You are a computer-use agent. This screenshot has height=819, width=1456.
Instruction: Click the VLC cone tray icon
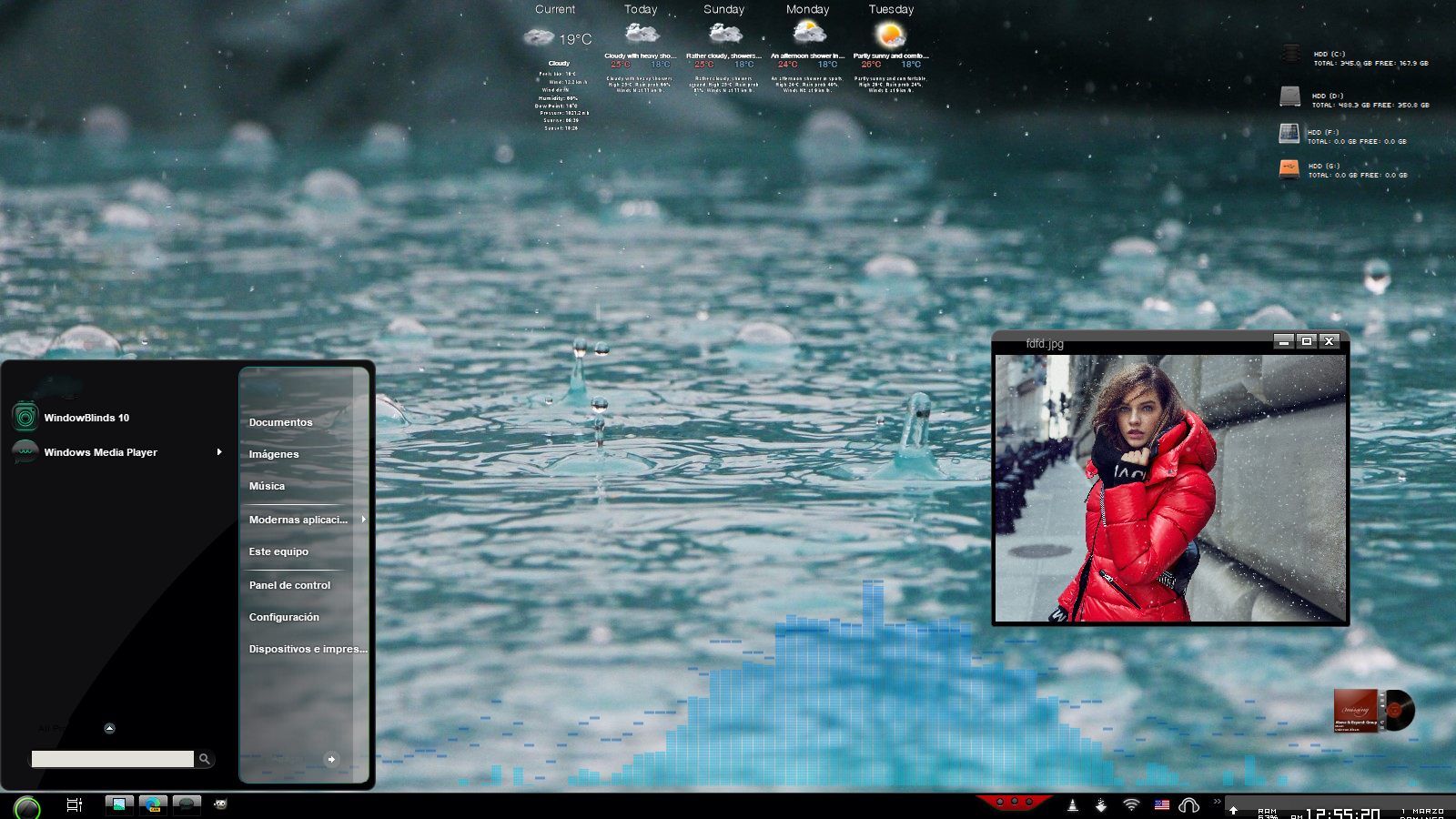1072,805
